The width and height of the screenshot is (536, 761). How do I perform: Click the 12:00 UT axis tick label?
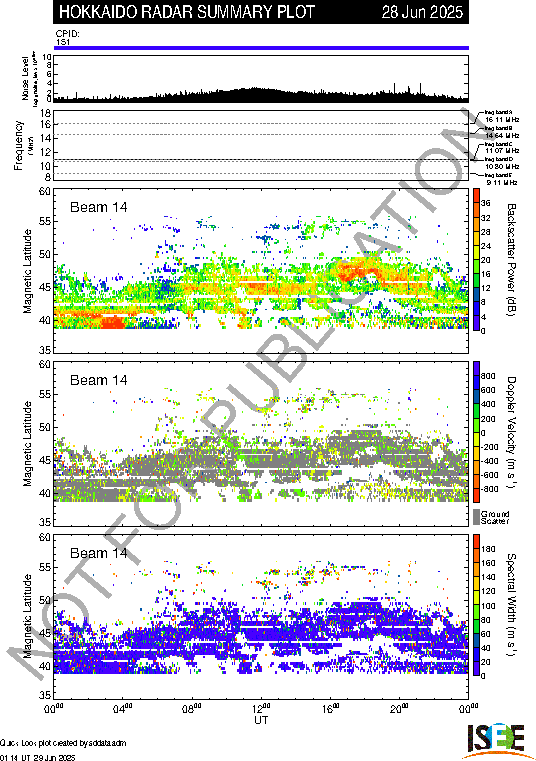[261, 709]
